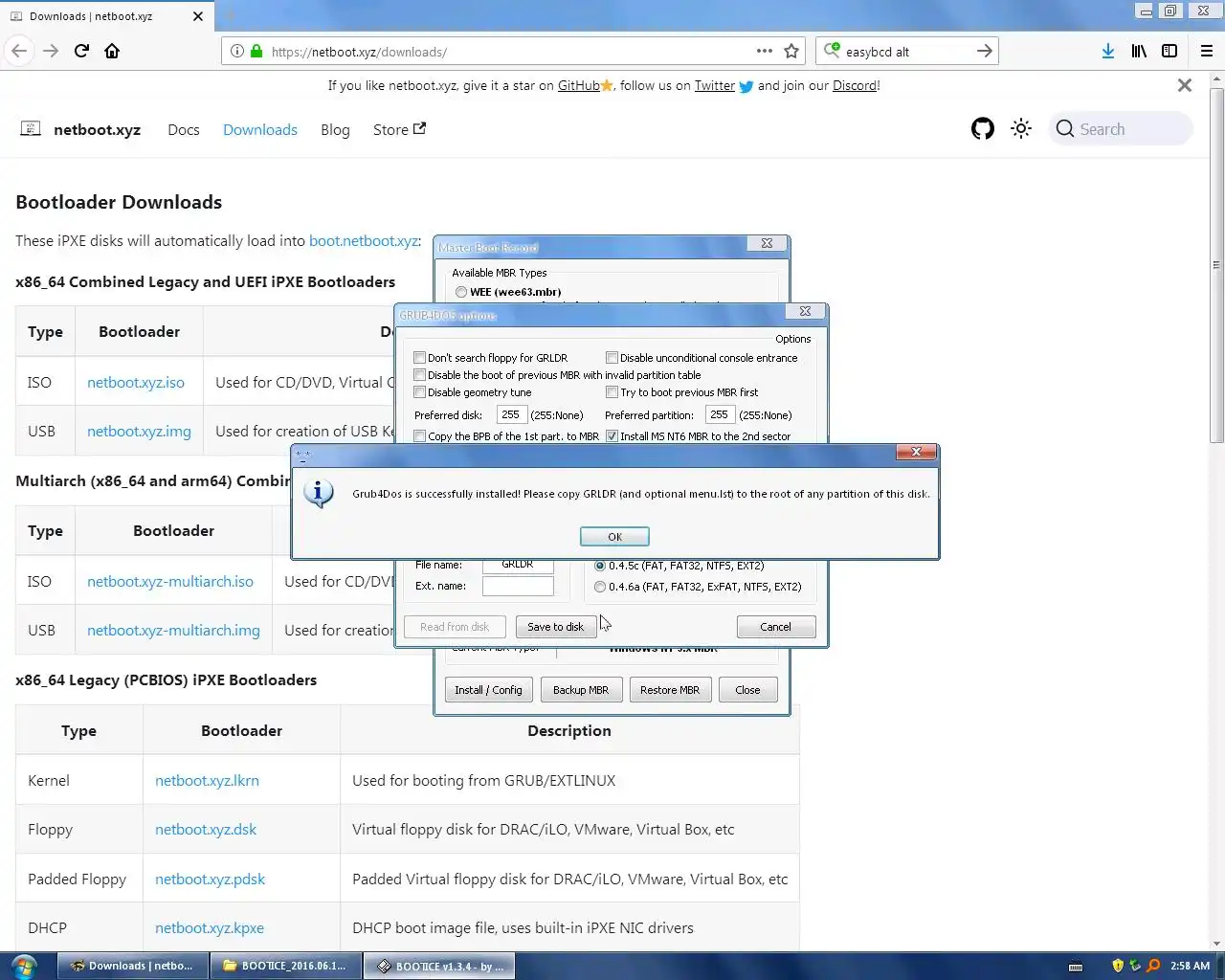This screenshot has height=980, width=1225.
Task: Click Close in Master Boot Record window
Action: pyautogui.click(x=747, y=690)
